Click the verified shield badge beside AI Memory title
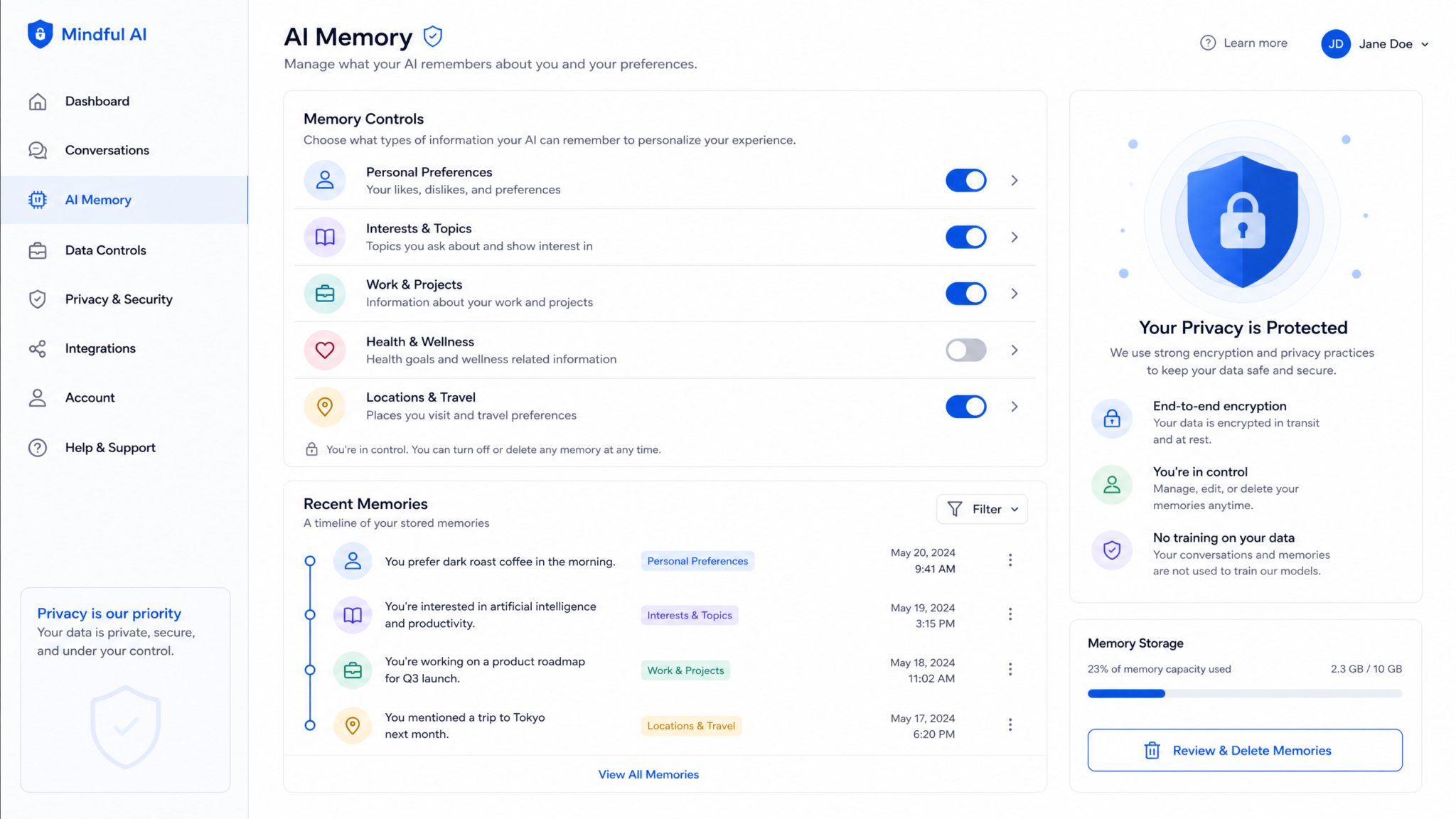This screenshot has height=819, width=1456. (433, 36)
